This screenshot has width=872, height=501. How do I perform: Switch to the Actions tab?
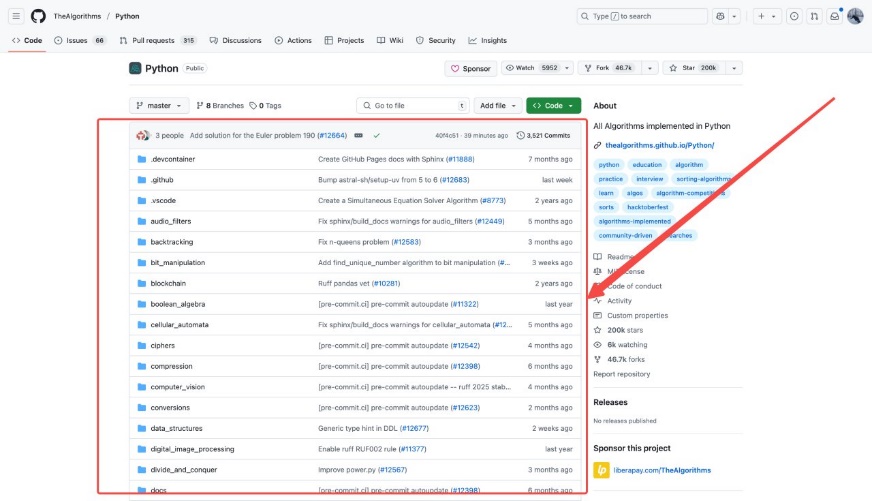click(293, 40)
